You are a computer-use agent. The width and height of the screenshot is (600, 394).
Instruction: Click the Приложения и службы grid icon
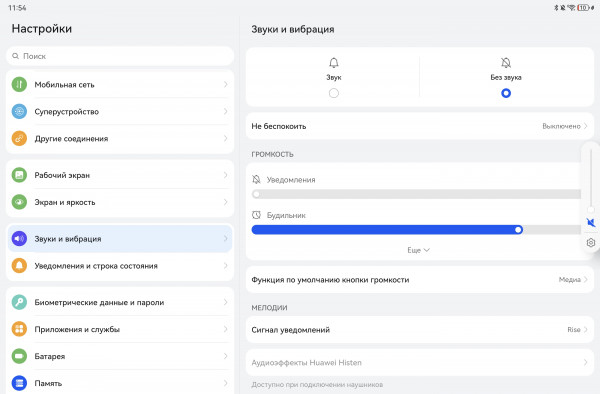pos(19,329)
